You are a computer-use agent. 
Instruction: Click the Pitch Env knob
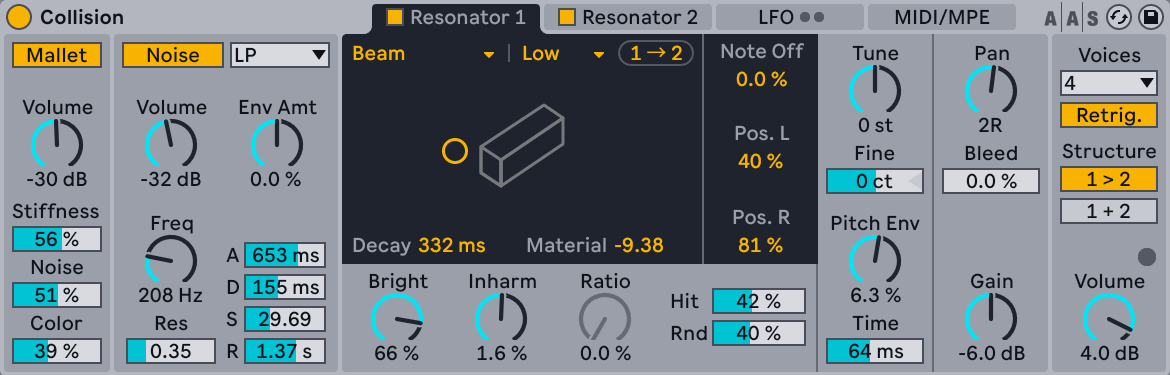875,260
